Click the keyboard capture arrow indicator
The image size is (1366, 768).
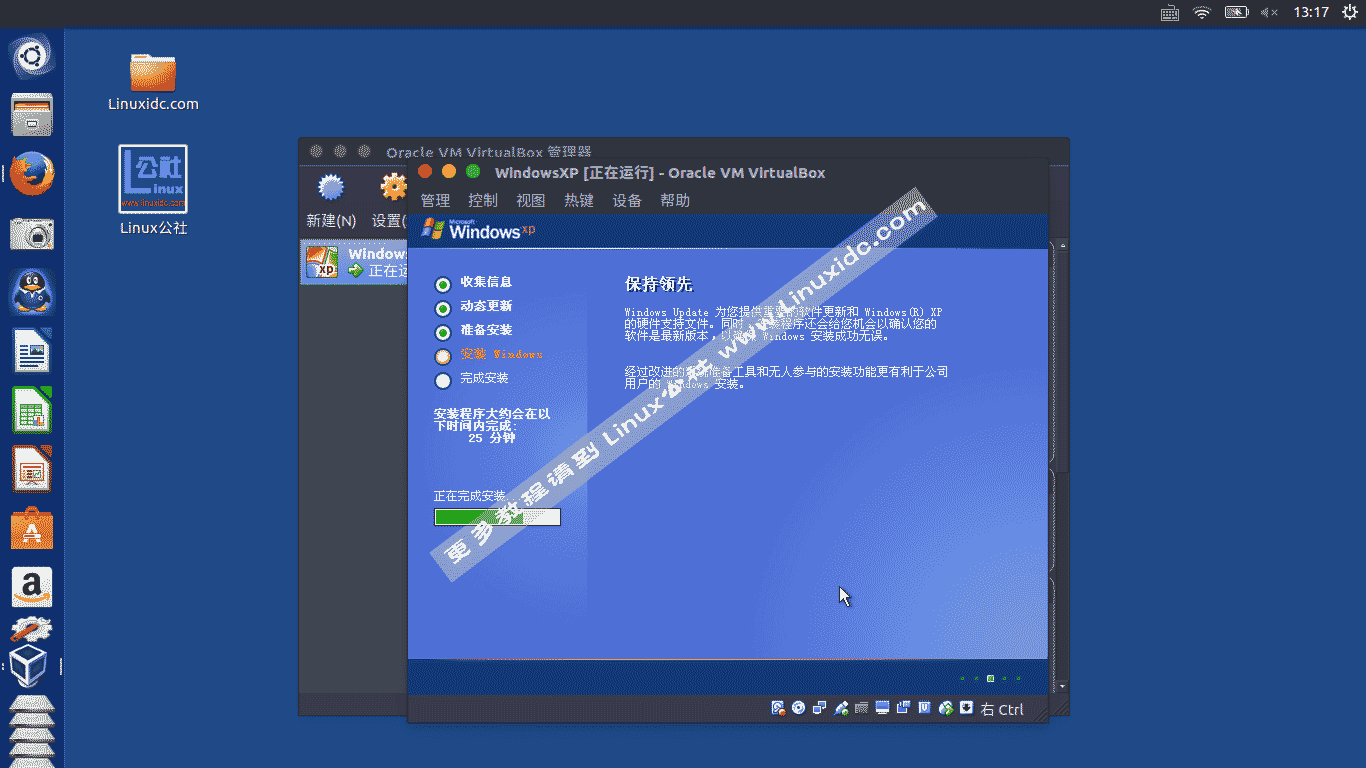pyautogui.click(x=966, y=708)
